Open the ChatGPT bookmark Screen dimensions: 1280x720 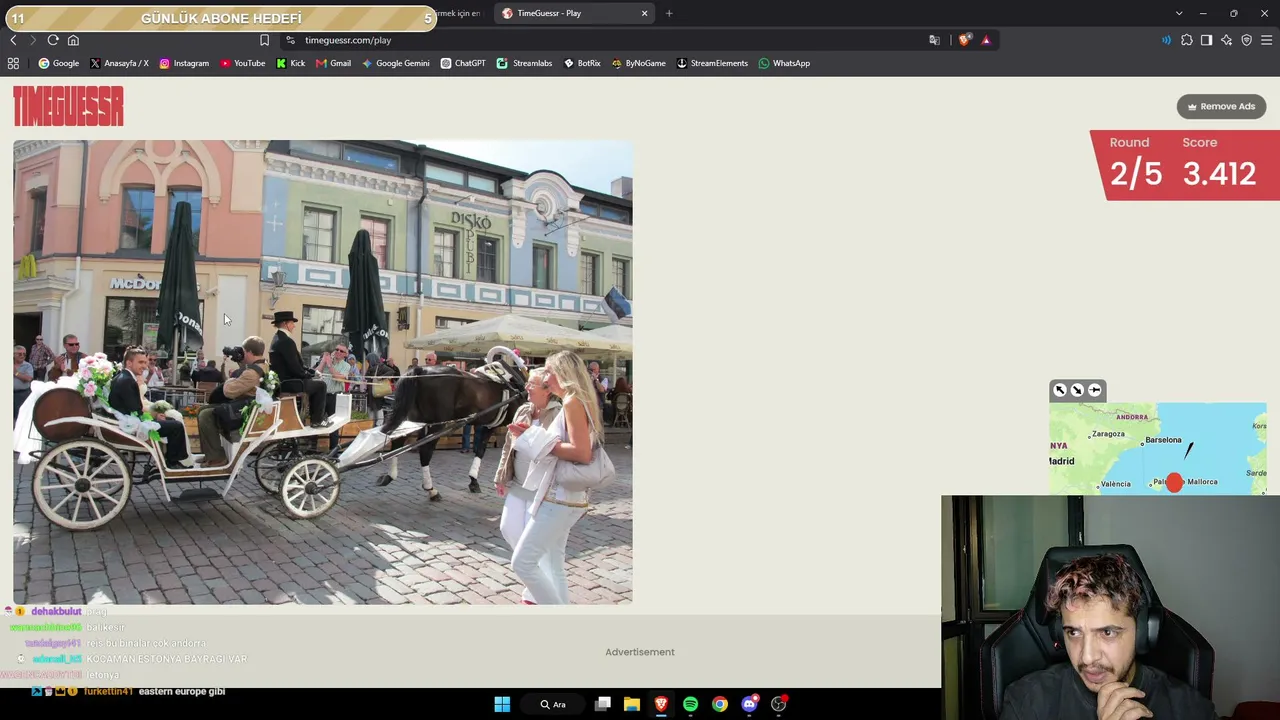[x=463, y=63]
